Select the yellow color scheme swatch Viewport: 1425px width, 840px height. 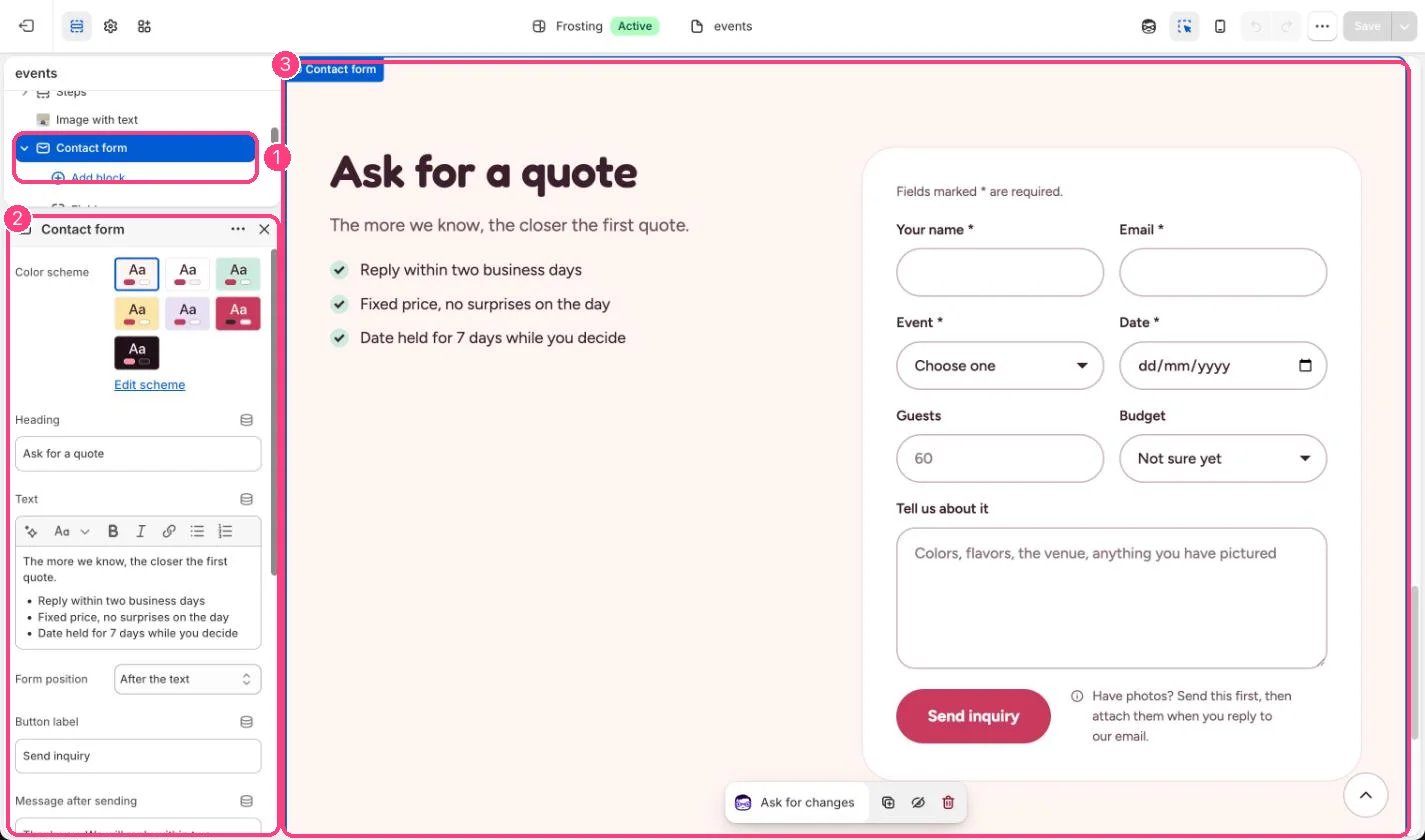[137, 313]
